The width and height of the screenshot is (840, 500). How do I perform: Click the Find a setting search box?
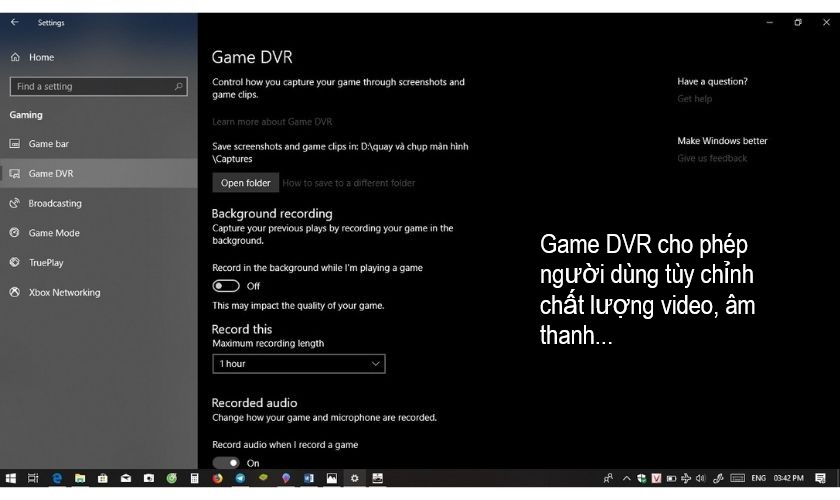[98, 87]
